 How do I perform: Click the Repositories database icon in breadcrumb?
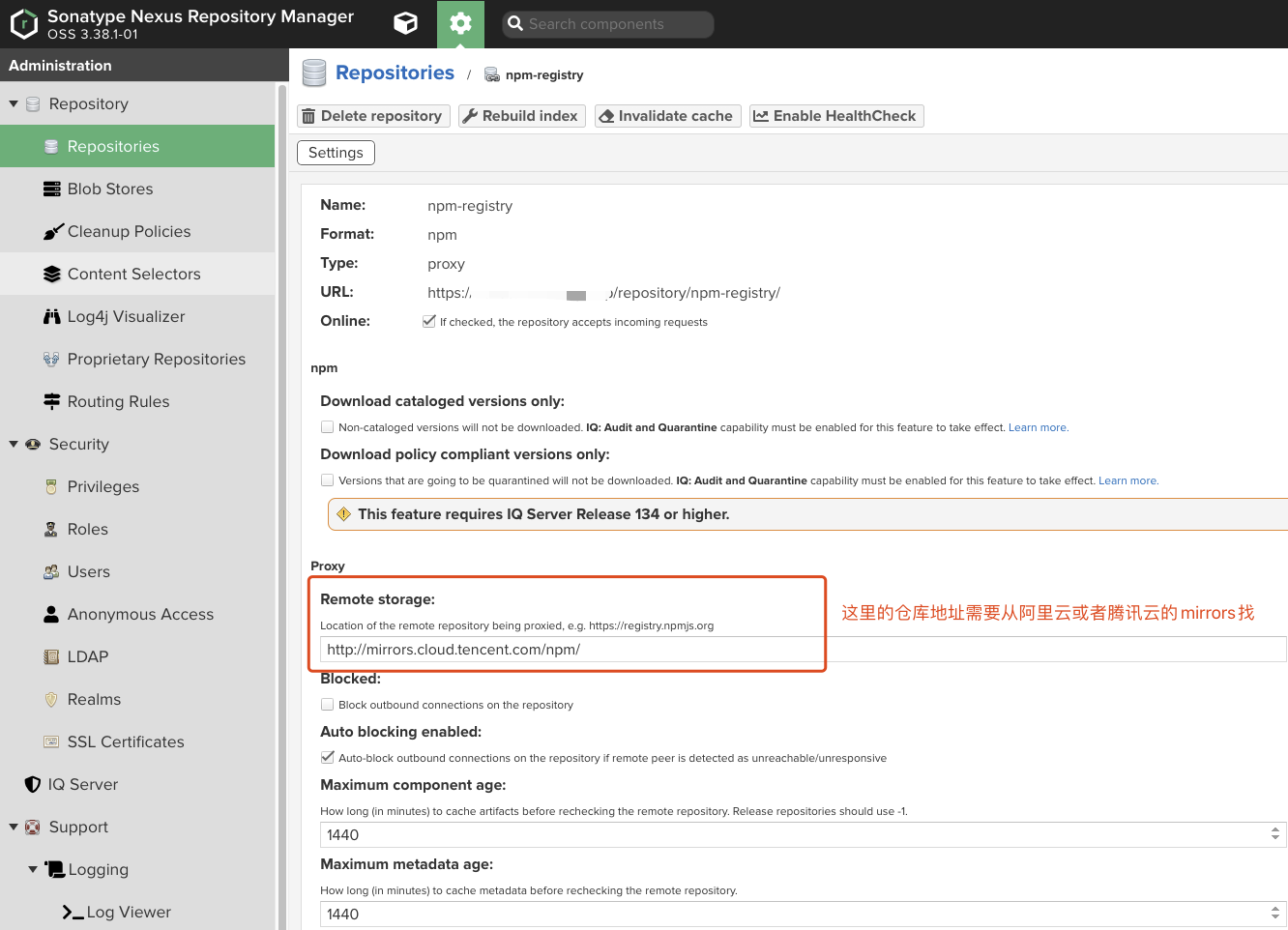314,73
